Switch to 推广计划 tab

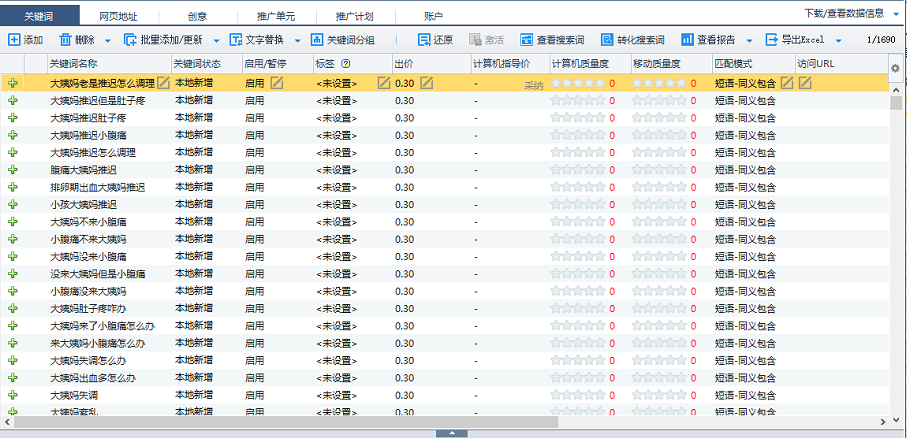tap(355, 16)
